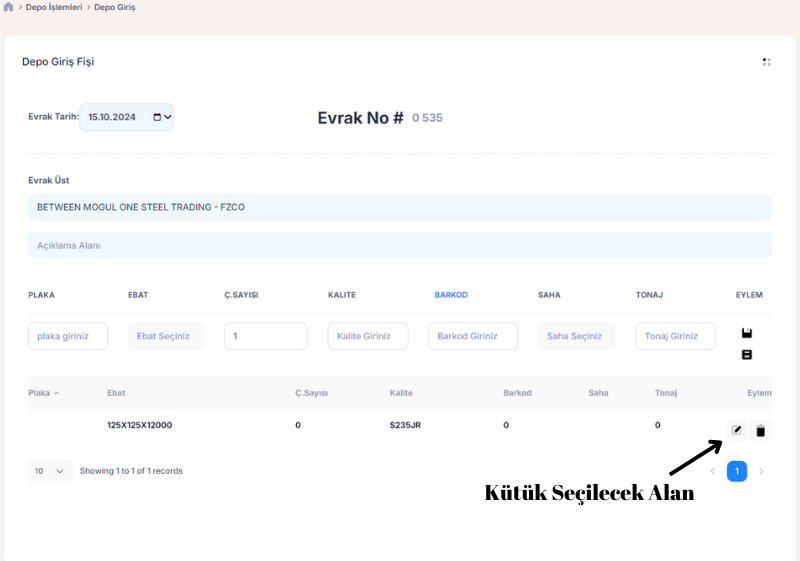Open the four-dot menu icon in card header
The height and width of the screenshot is (561, 800).
pyautogui.click(x=766, y=62)
